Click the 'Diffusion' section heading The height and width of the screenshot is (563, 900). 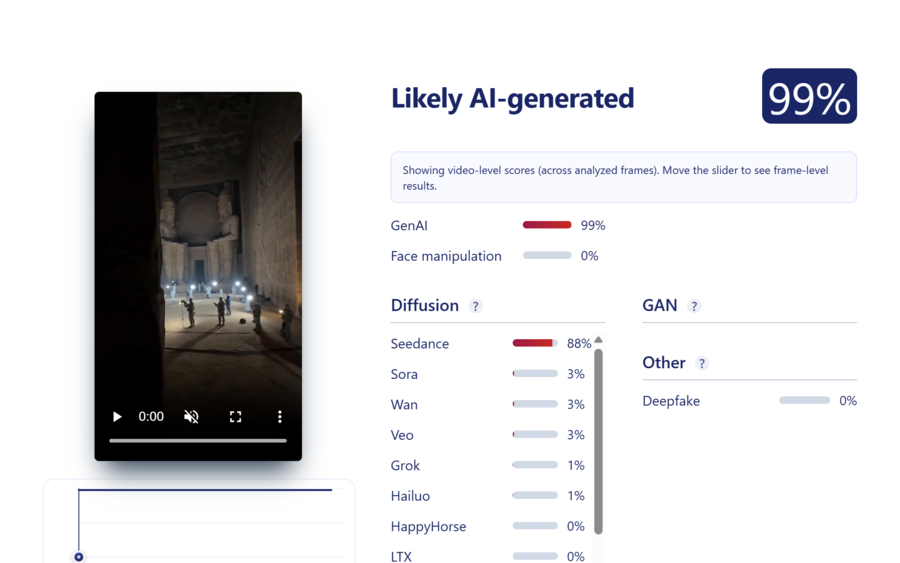tap(425, 305)
